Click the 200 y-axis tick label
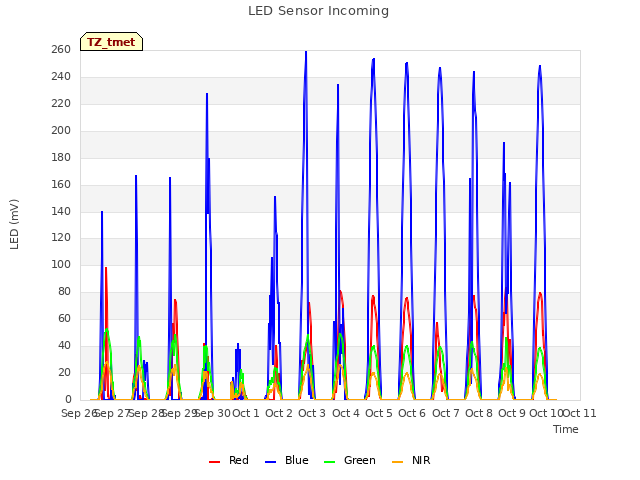 61,131
